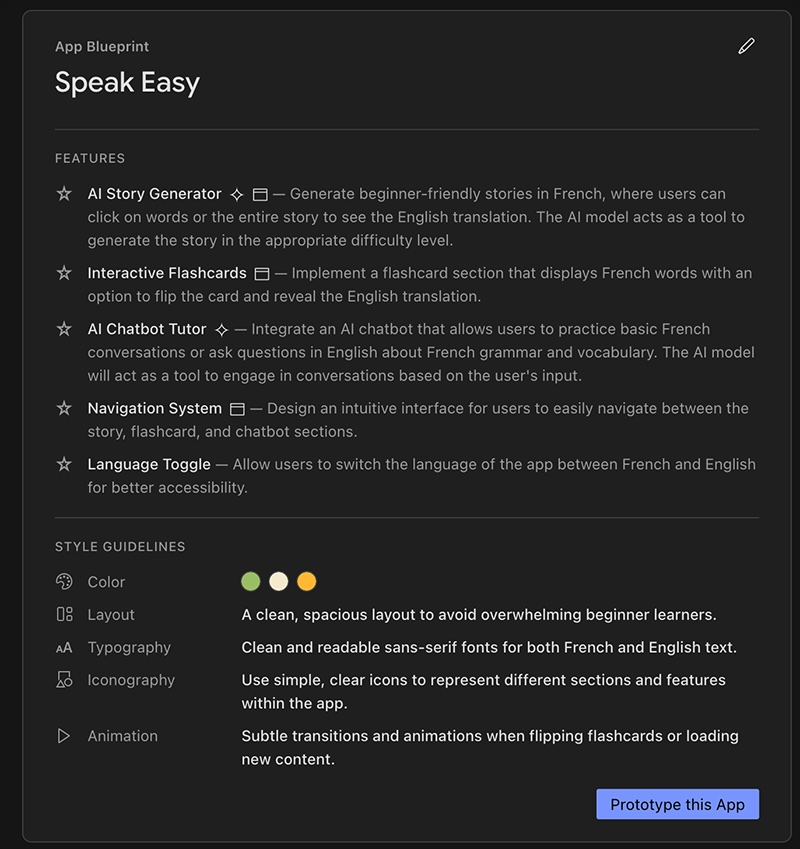Click the star icon next to Interactive Flashcards
800x849 pixels.
64,272
